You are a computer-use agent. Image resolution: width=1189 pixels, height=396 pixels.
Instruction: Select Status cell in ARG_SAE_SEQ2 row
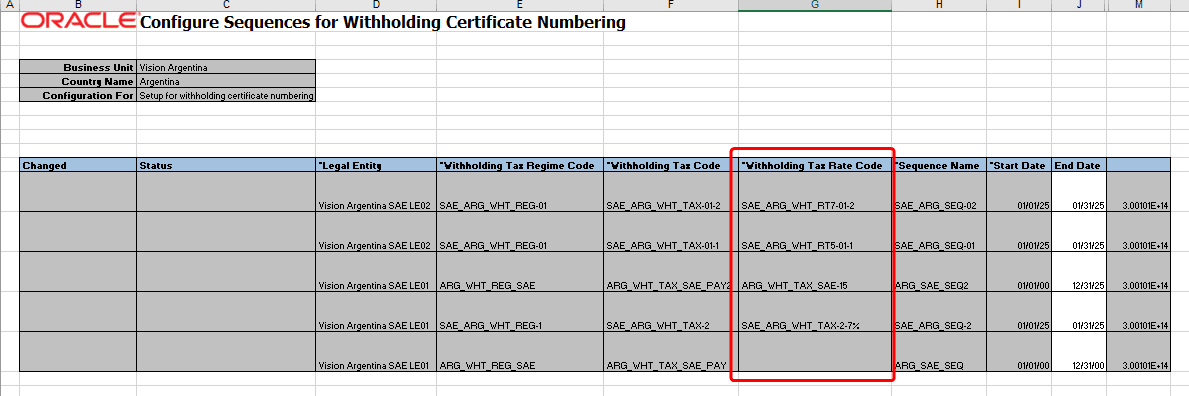coord(226,272)
